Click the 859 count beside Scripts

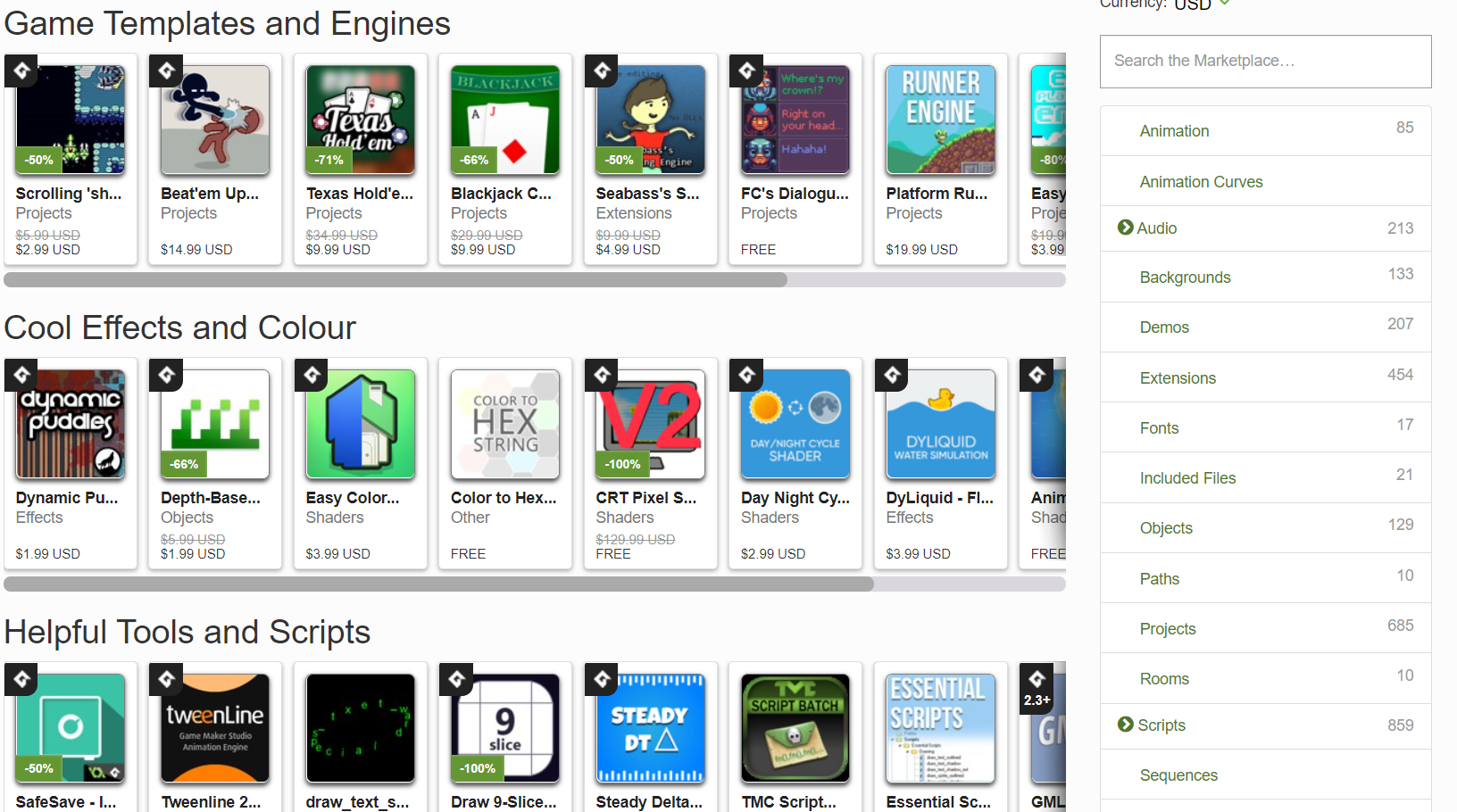pyautogui.click(x=1401, y=725)
